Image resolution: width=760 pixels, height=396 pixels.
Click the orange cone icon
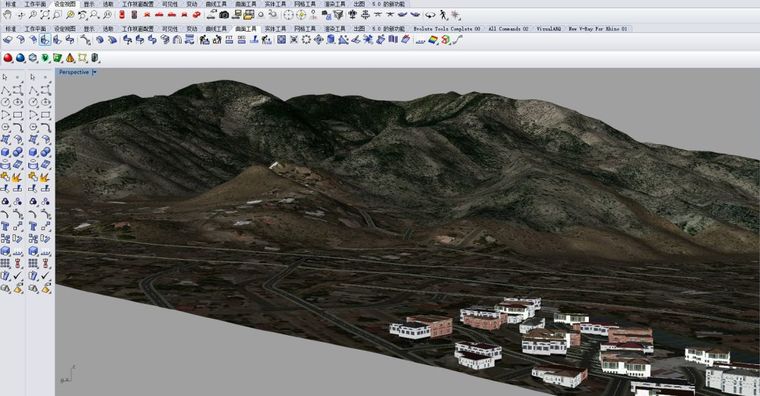pos(70,58)
